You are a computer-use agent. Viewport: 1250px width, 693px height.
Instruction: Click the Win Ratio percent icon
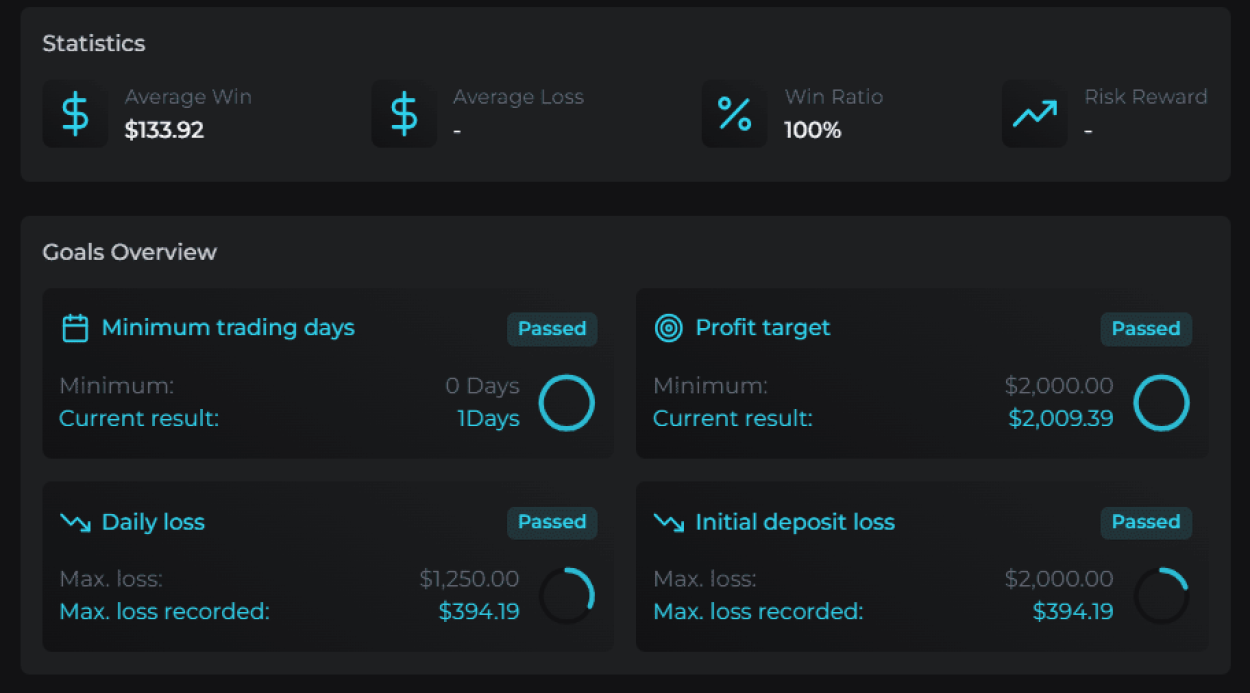[734, 114]
